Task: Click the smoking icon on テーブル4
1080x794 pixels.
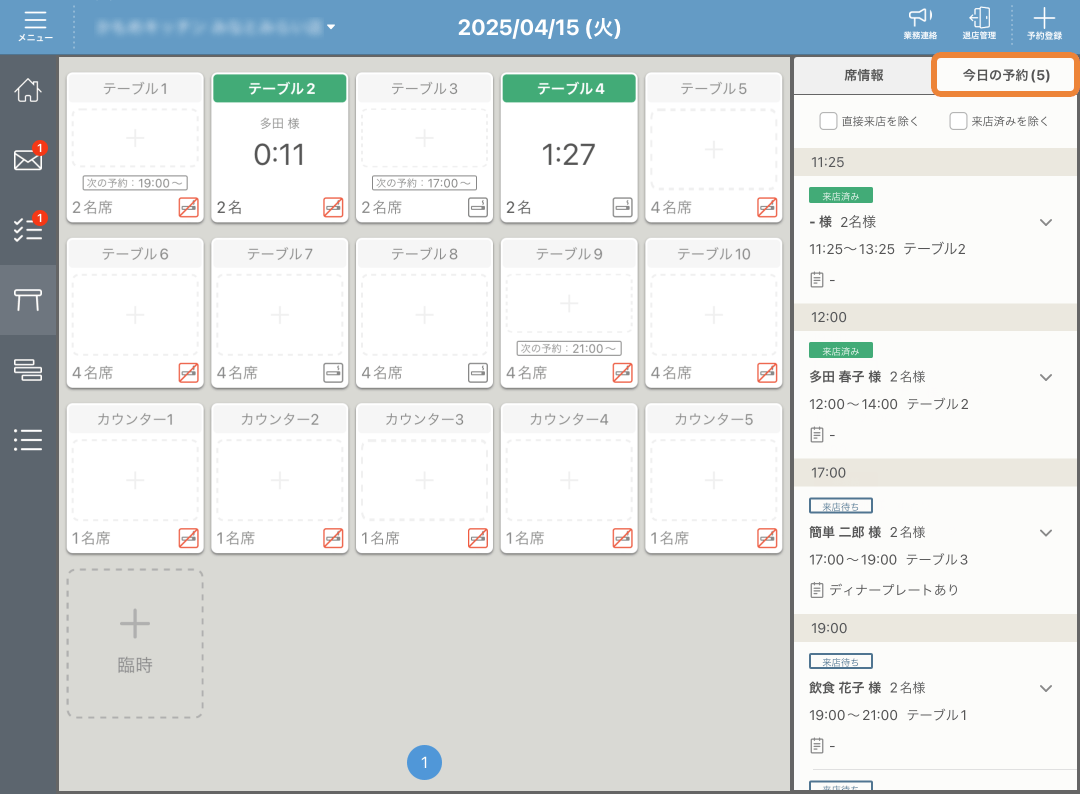Action: (x=623, y=207)
